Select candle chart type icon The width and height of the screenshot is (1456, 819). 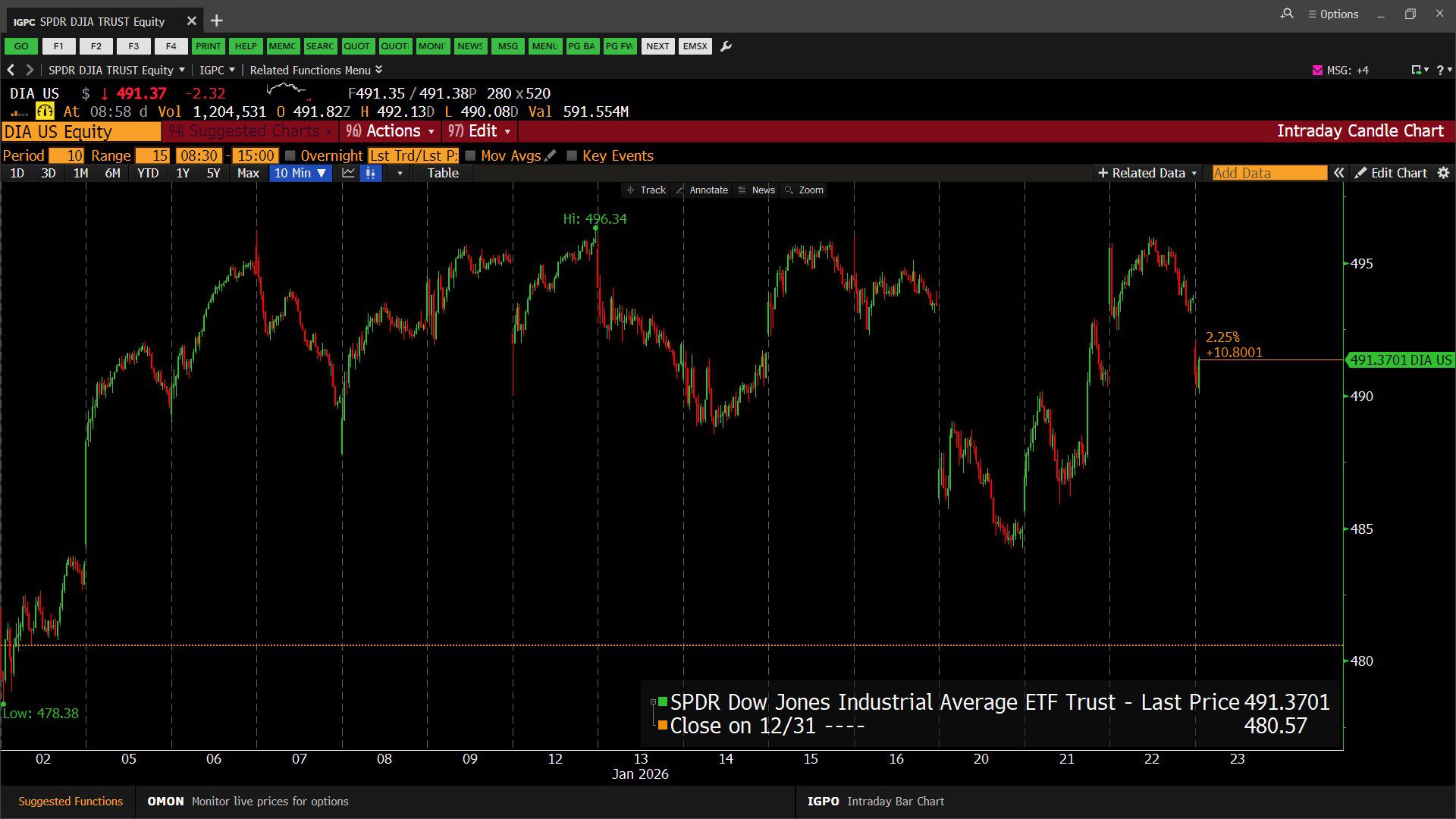(x=371, y=173)
